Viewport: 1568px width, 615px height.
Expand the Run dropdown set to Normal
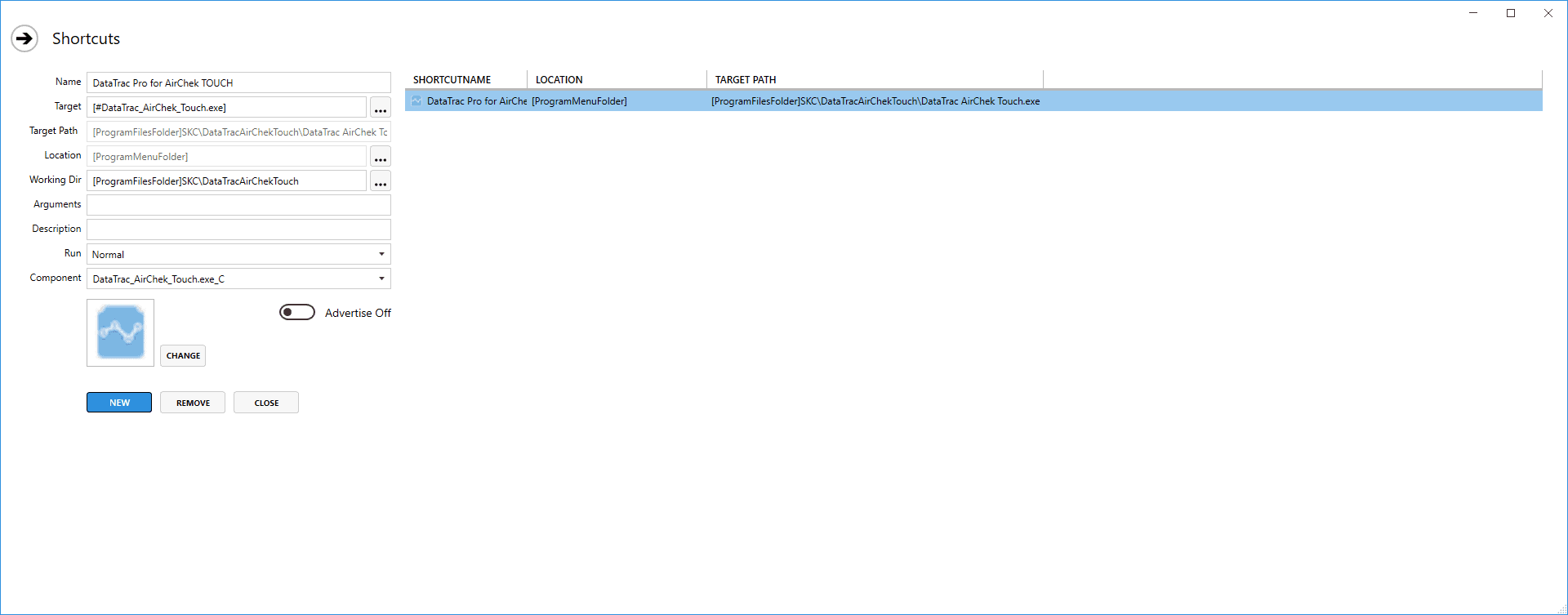coord(238,254)
